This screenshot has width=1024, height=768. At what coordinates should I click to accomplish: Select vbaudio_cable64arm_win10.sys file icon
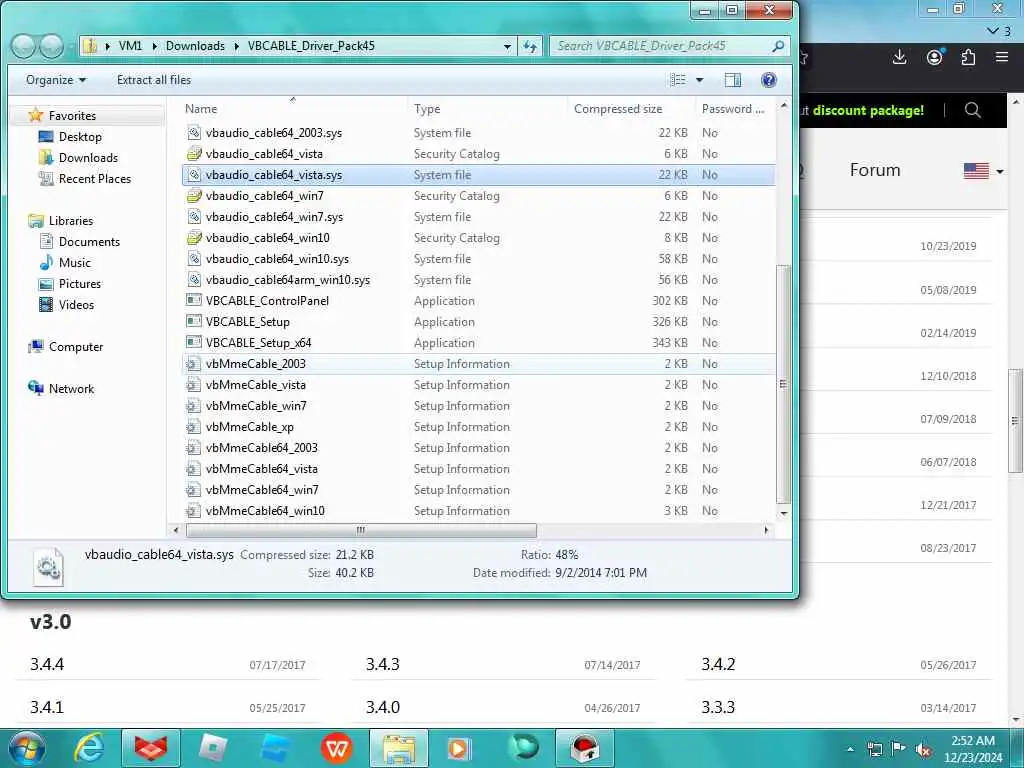click(194, 280)
